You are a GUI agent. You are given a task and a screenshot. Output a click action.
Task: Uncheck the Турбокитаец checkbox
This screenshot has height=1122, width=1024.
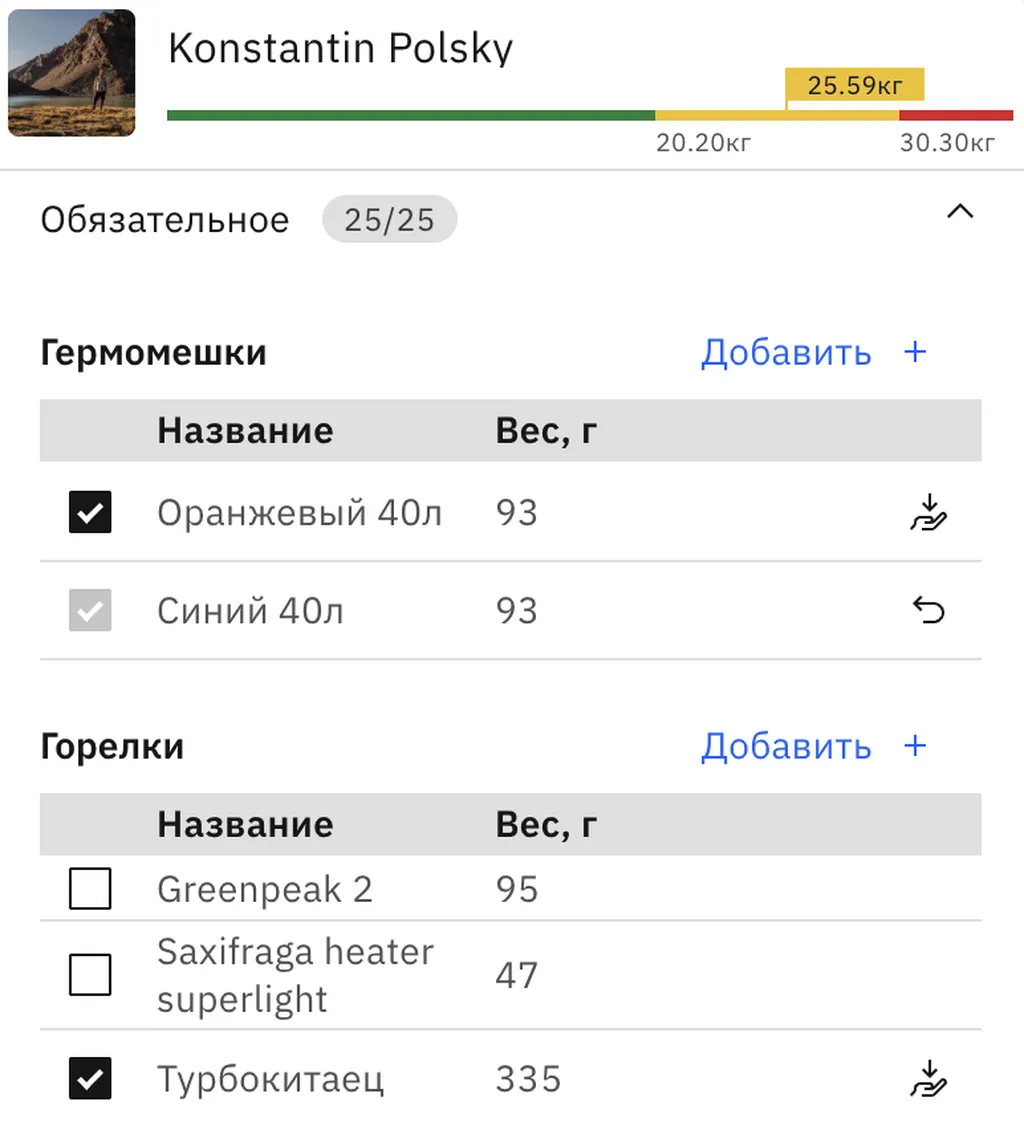(x=90, y=1080)
